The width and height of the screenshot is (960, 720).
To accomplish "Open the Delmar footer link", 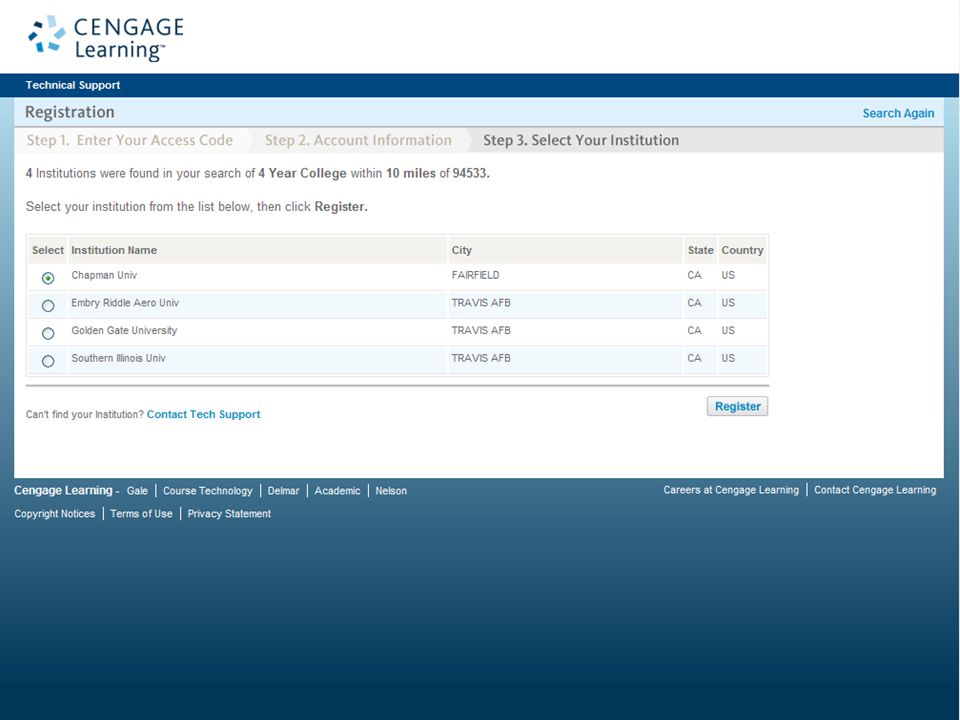I will (x=283, y=491).
